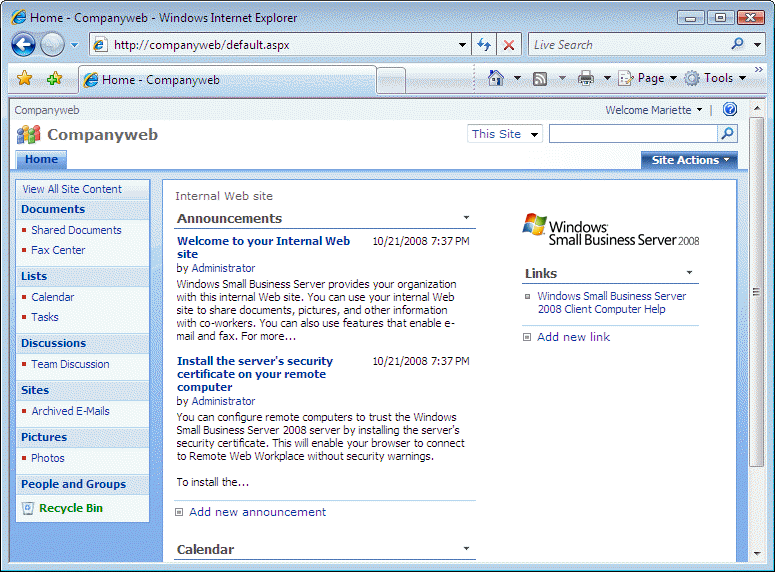Open the Calendar list in sidebar
Screen dimensions: 775x572
pos(52,297)
